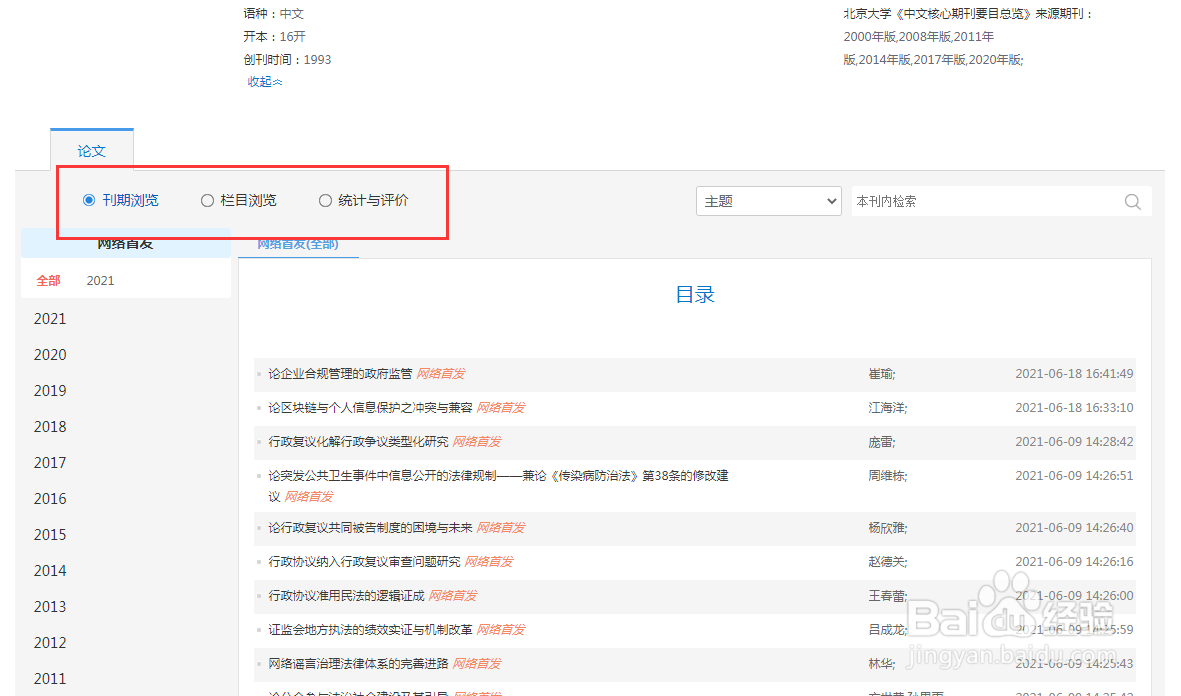Click 语种:中文 text
The height and width of the screenshot is (696, 1181).
coord(273,14)
